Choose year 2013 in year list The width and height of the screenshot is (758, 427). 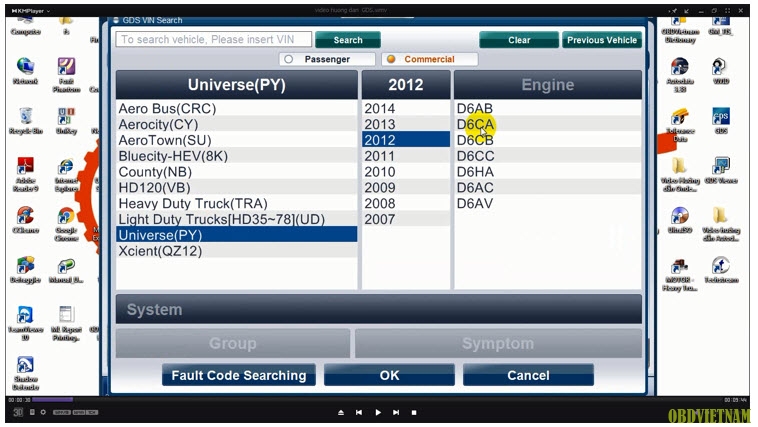click(406, 124)
